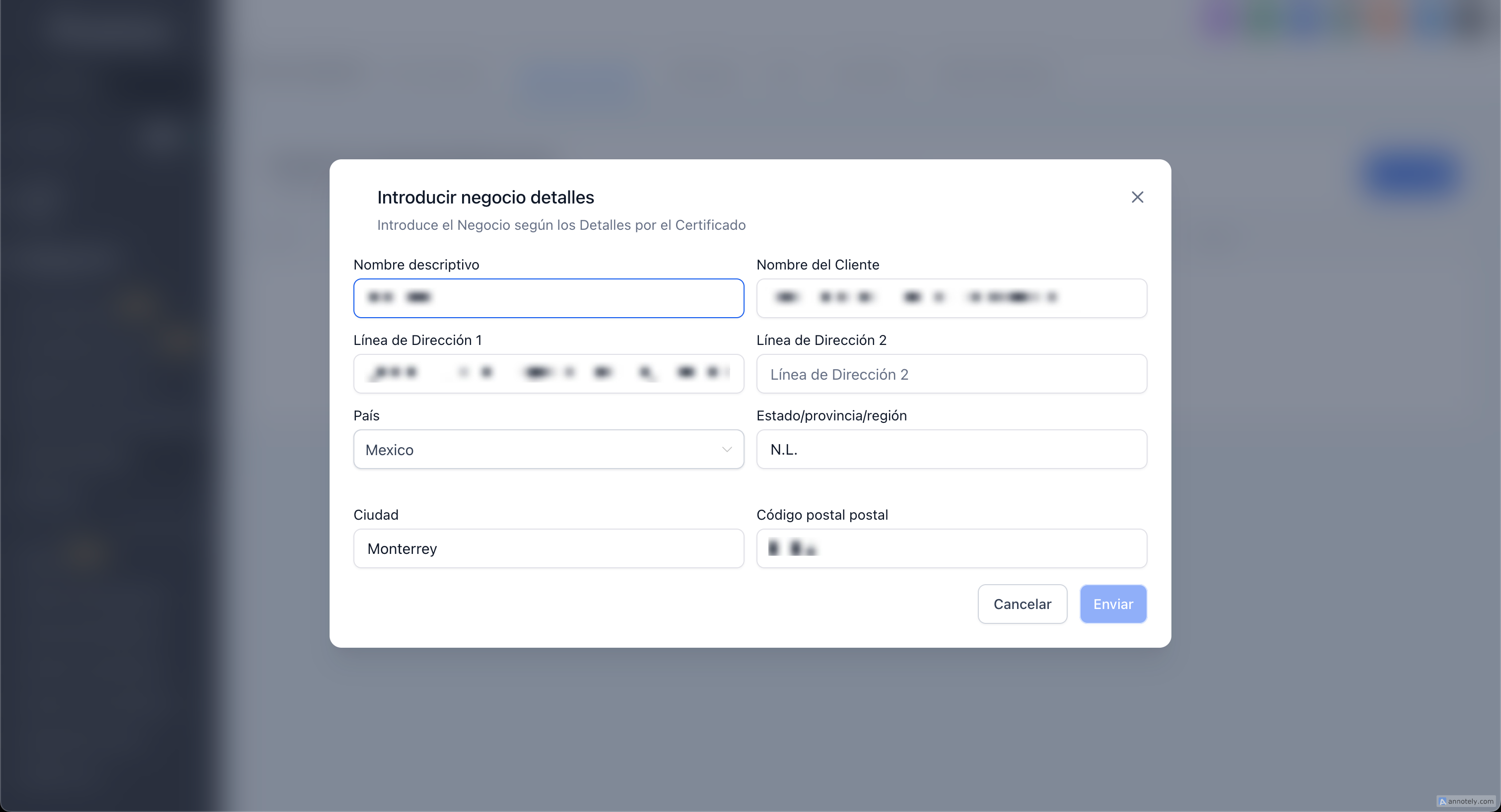Click the "Estado/provincia/región" label
The image size is (1501, 812).
[x=831, y=415]
